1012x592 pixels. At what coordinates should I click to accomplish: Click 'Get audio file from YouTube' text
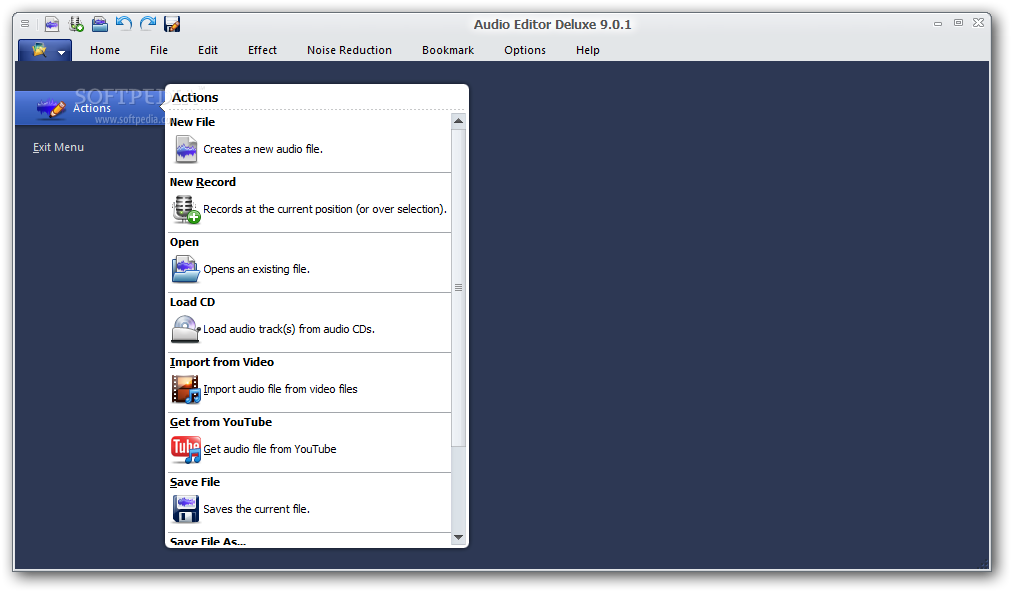point(270,449)
